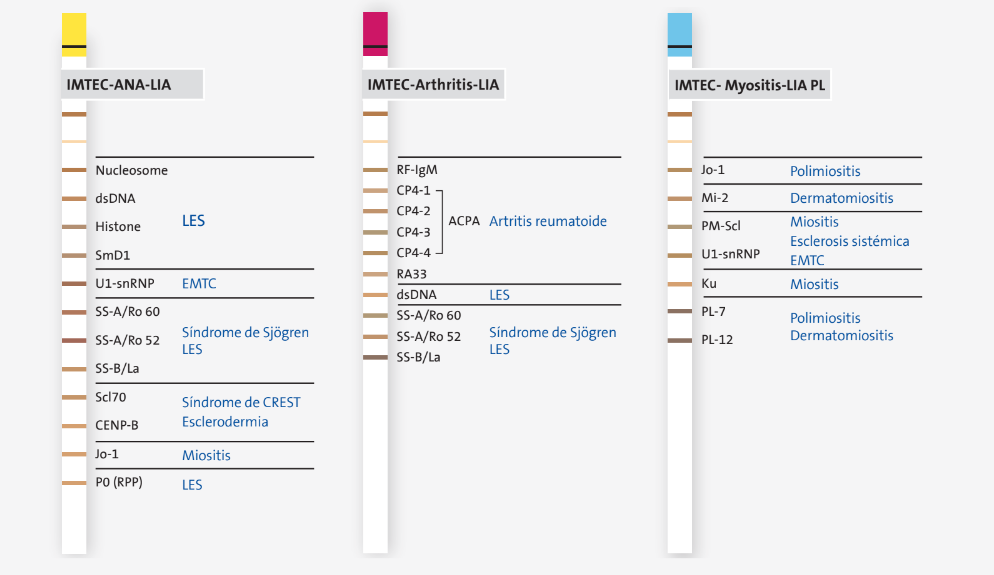994x575 pixels.
Task: Select the IMTEC-Arthritis-LIA title label
Action: pos(434,84)
